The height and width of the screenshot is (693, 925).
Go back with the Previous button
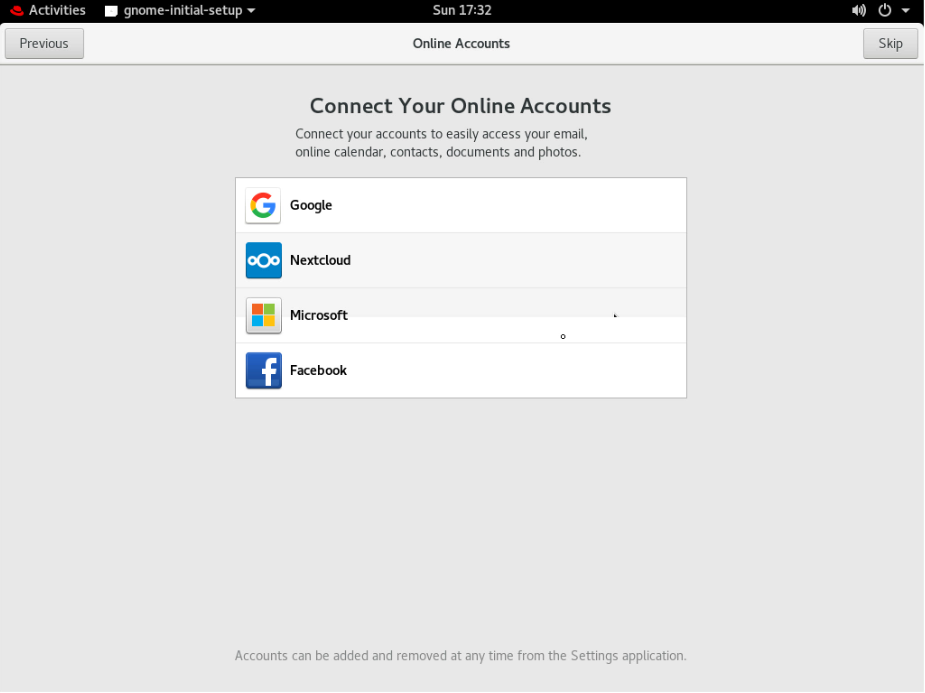coord(44,44)
